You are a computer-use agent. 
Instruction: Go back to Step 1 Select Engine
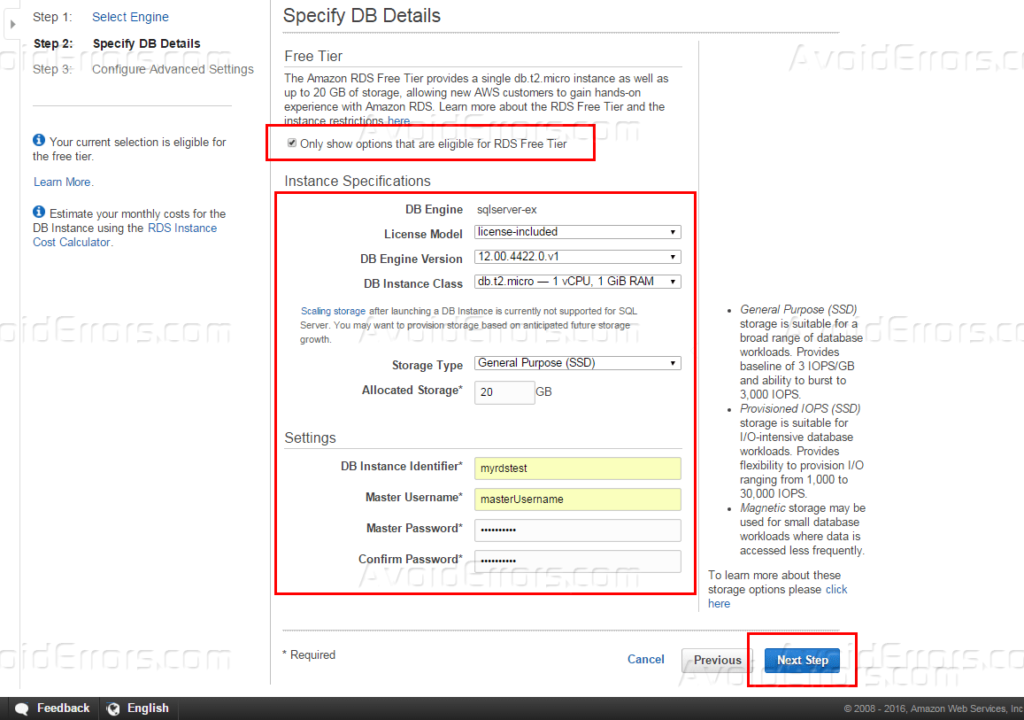coord(130,16)
